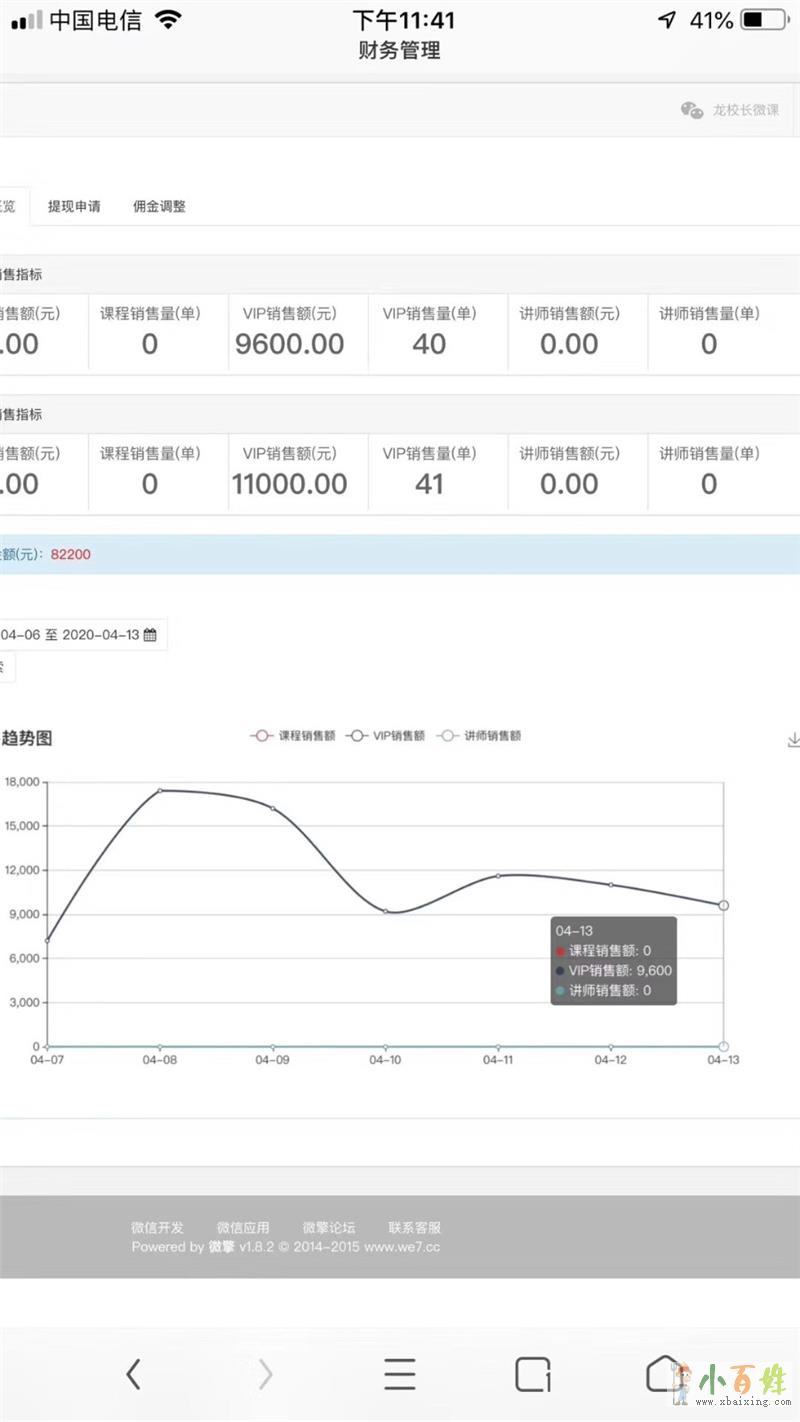
Task: Toggle the 讲师销售额 legend series
Action: [x=480, y=736]
